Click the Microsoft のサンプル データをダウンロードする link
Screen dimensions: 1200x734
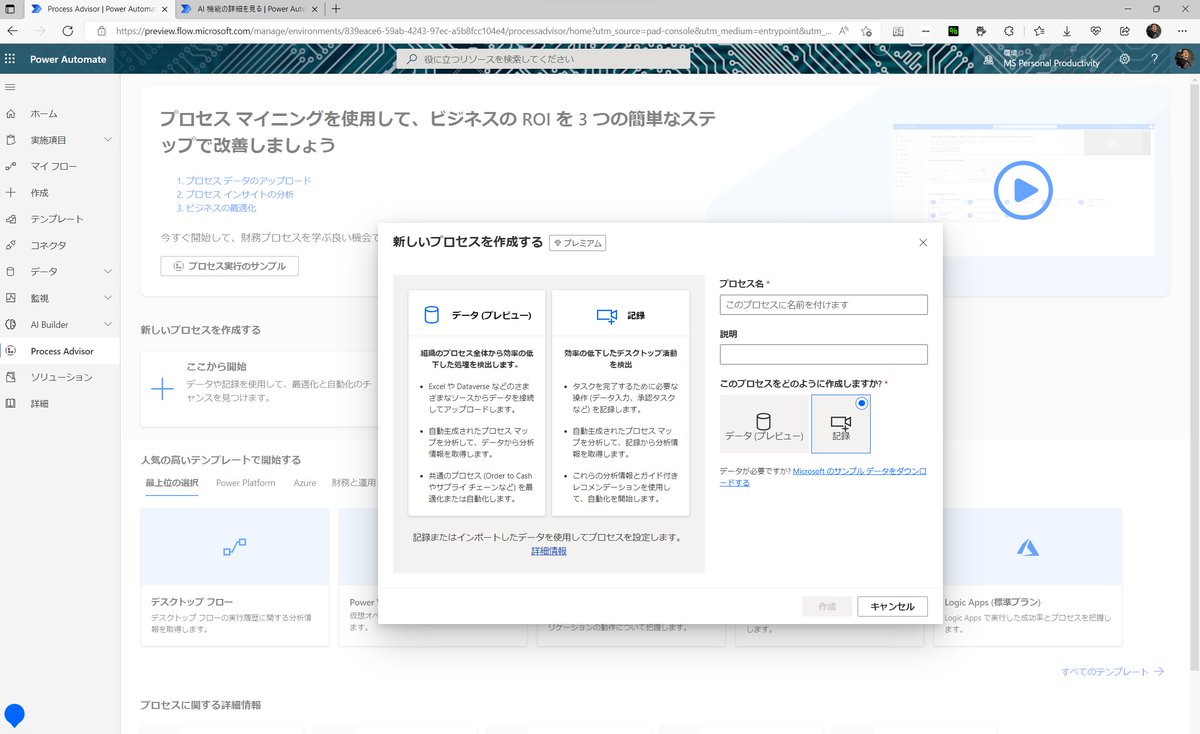(x=825, y=476)
